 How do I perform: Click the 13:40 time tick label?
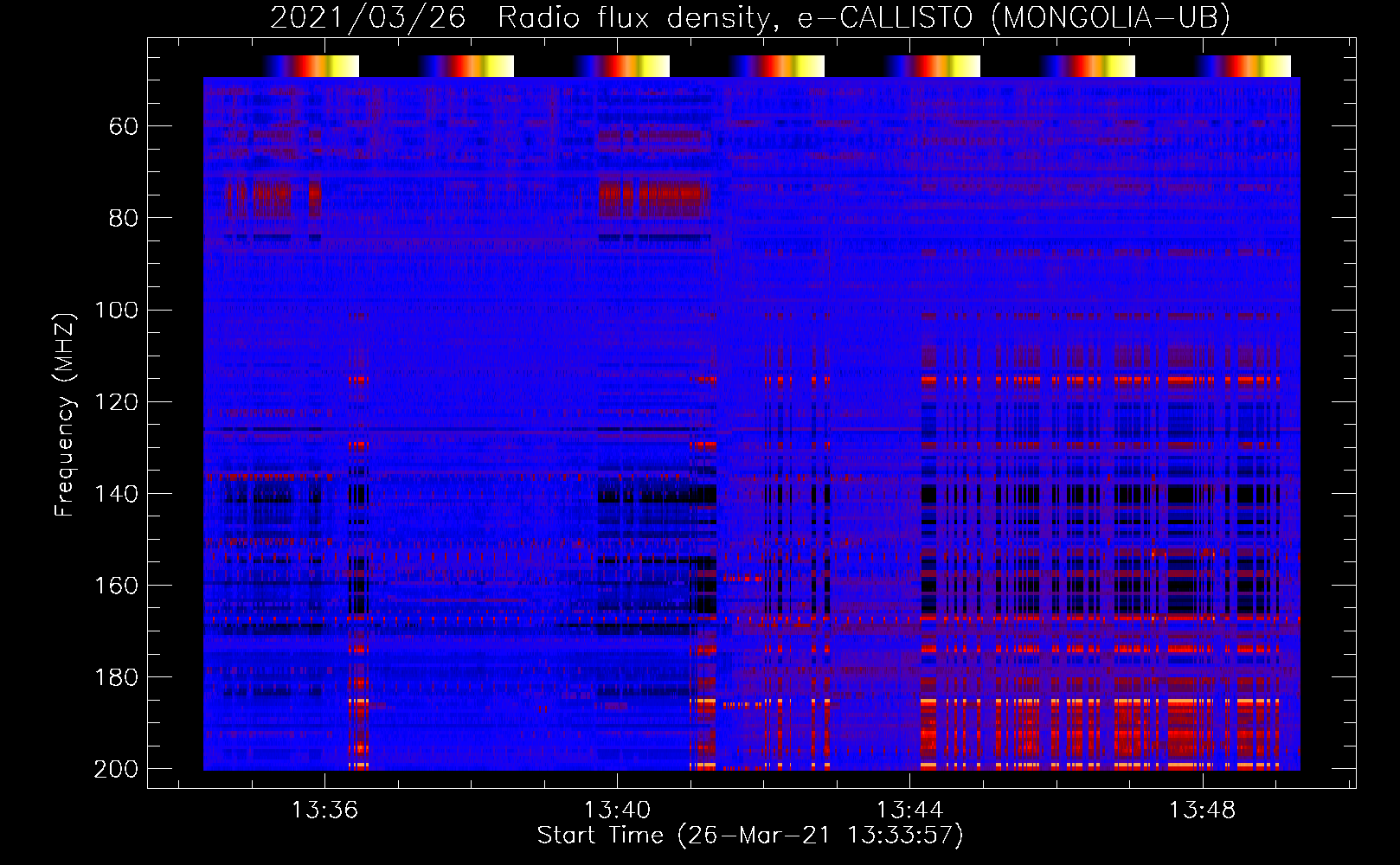[x=617, y=811]
